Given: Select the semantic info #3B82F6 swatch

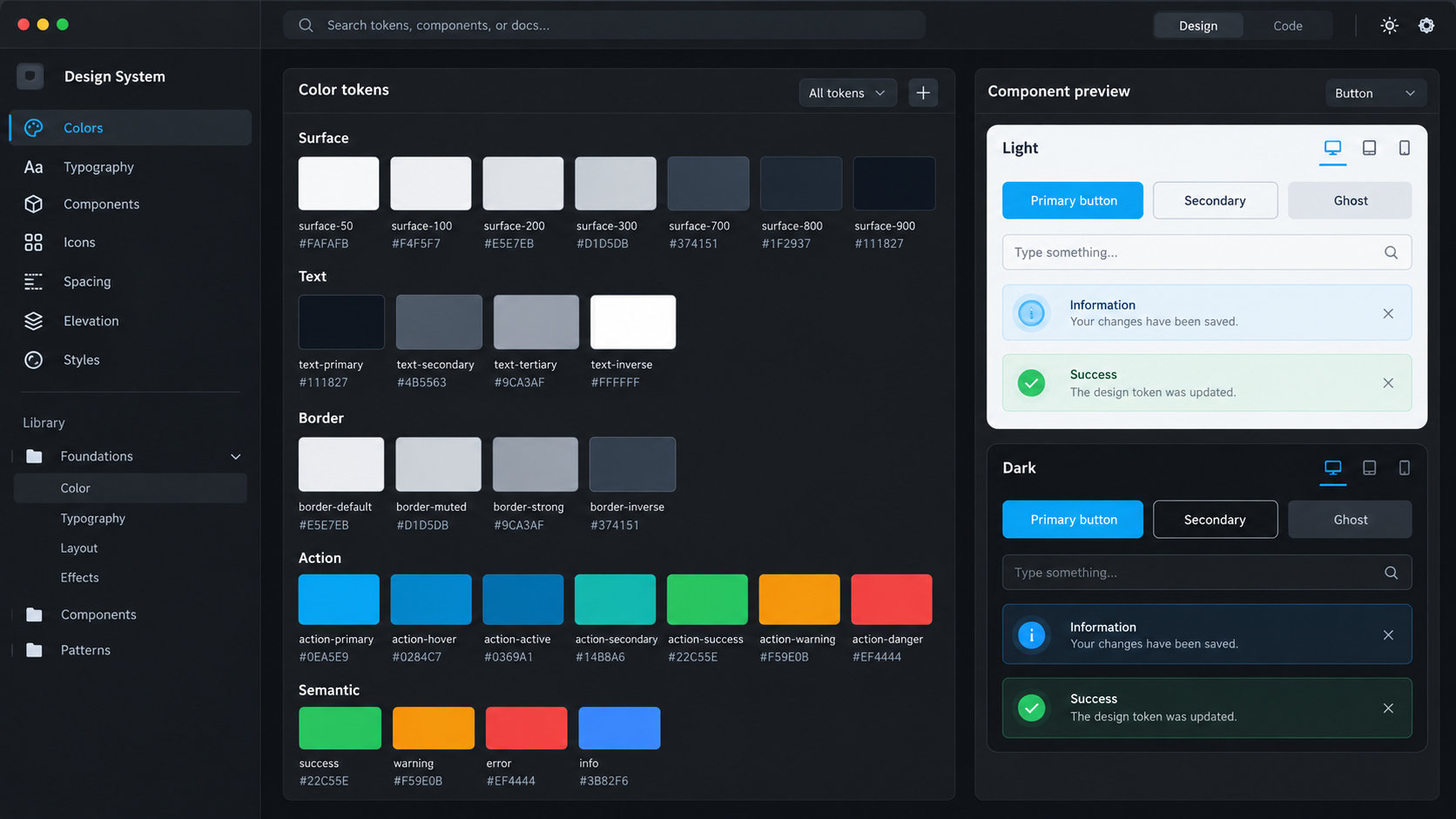Looking at the screenshot, I should [x=619, y=728].
